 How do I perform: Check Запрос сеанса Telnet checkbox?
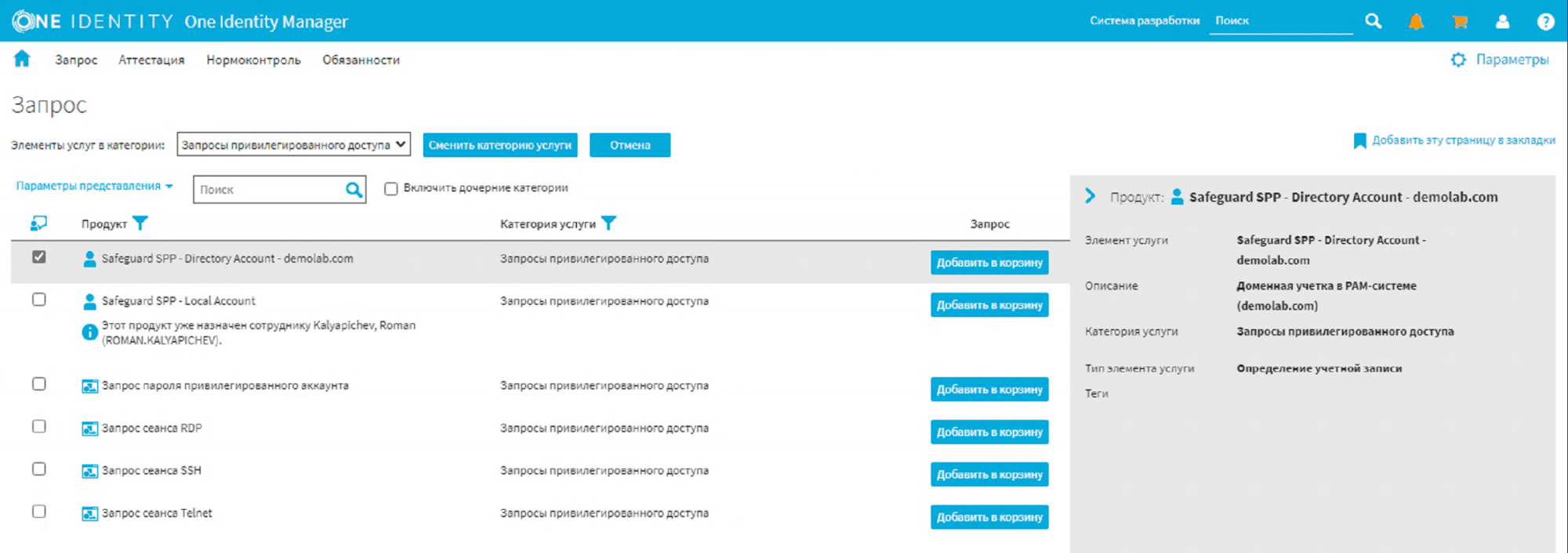pyautogui.click(x=38, y=511)
